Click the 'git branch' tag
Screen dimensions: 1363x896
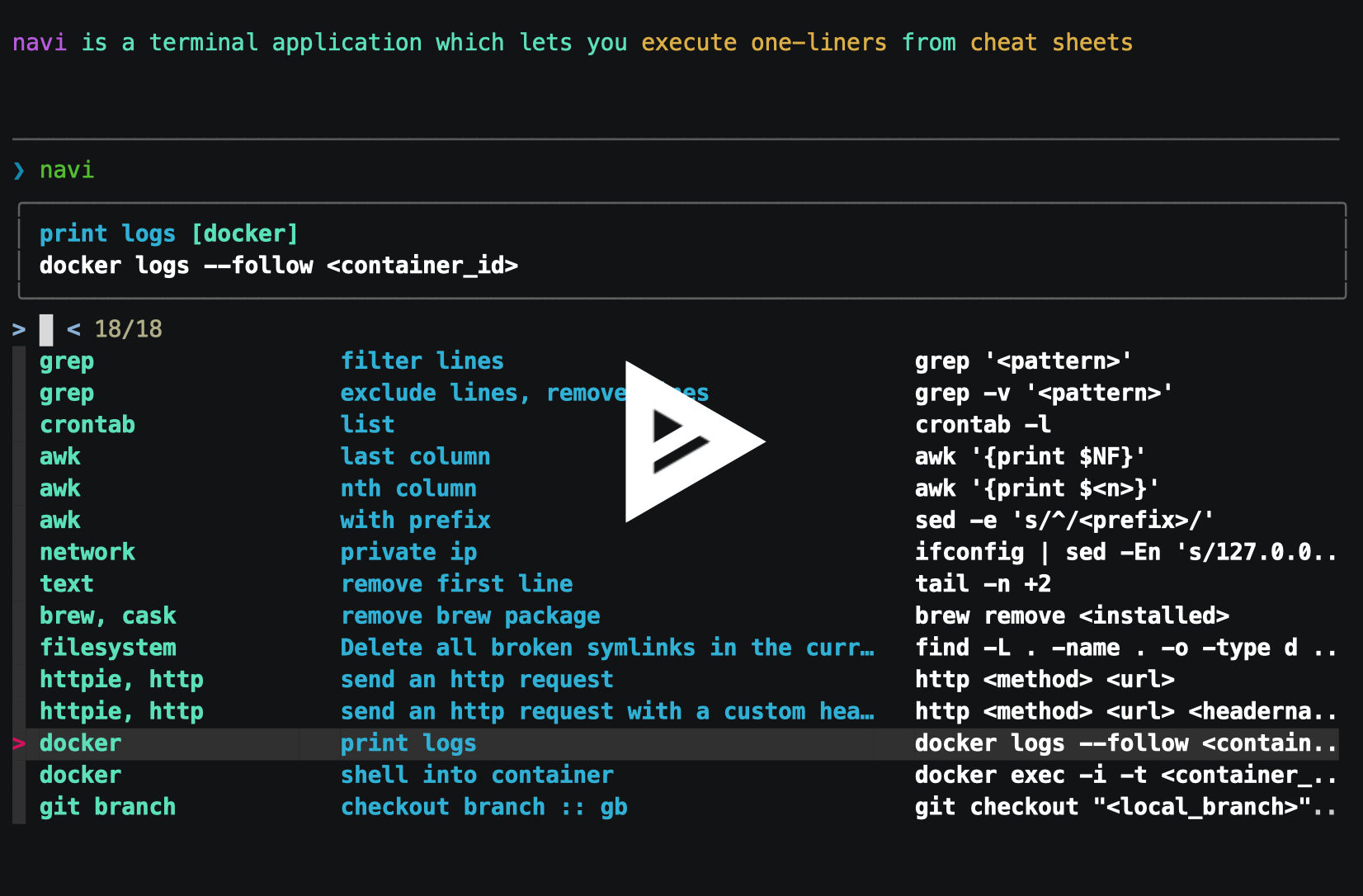(x=107, y=807)
